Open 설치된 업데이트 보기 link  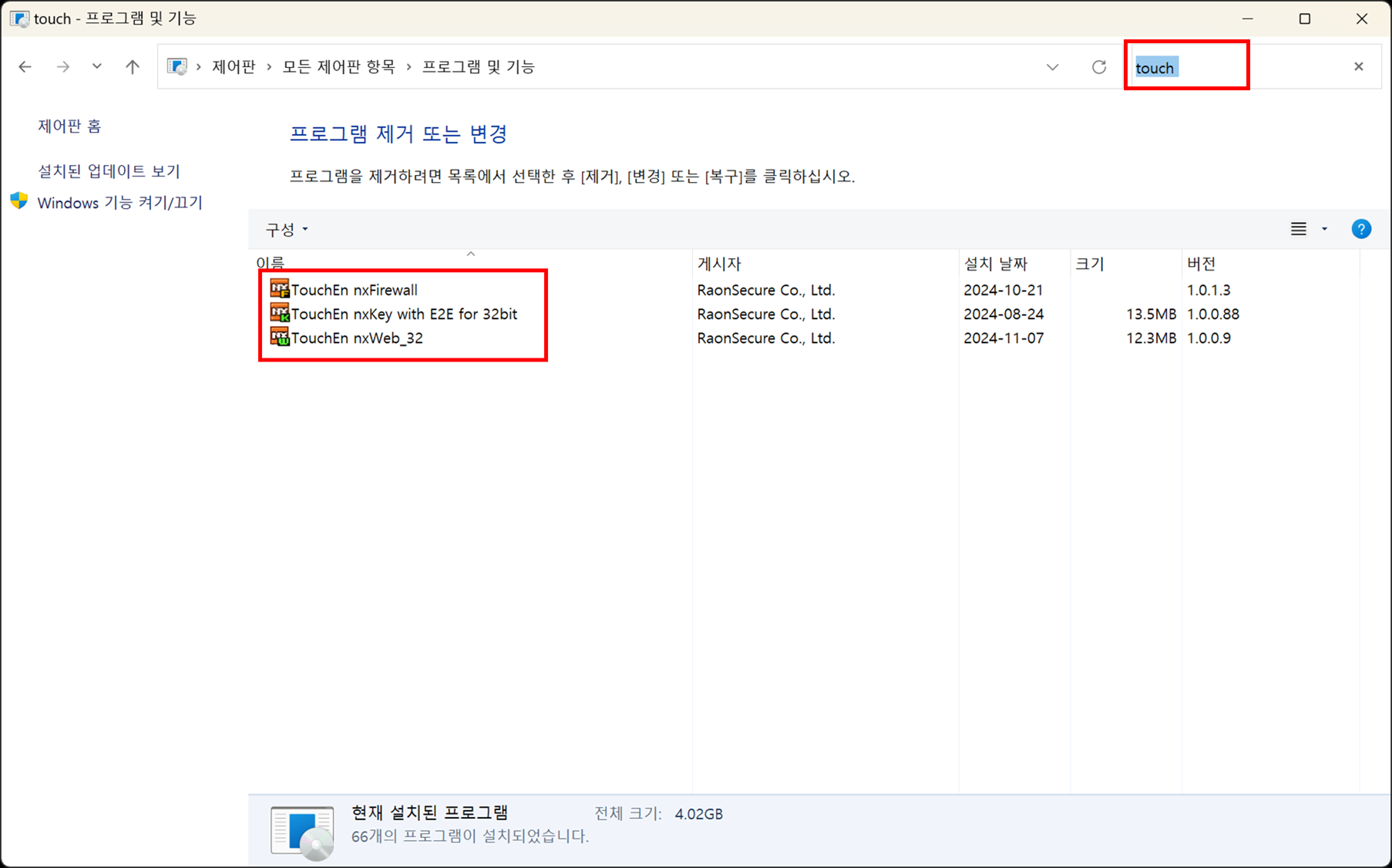click(109, 170)
